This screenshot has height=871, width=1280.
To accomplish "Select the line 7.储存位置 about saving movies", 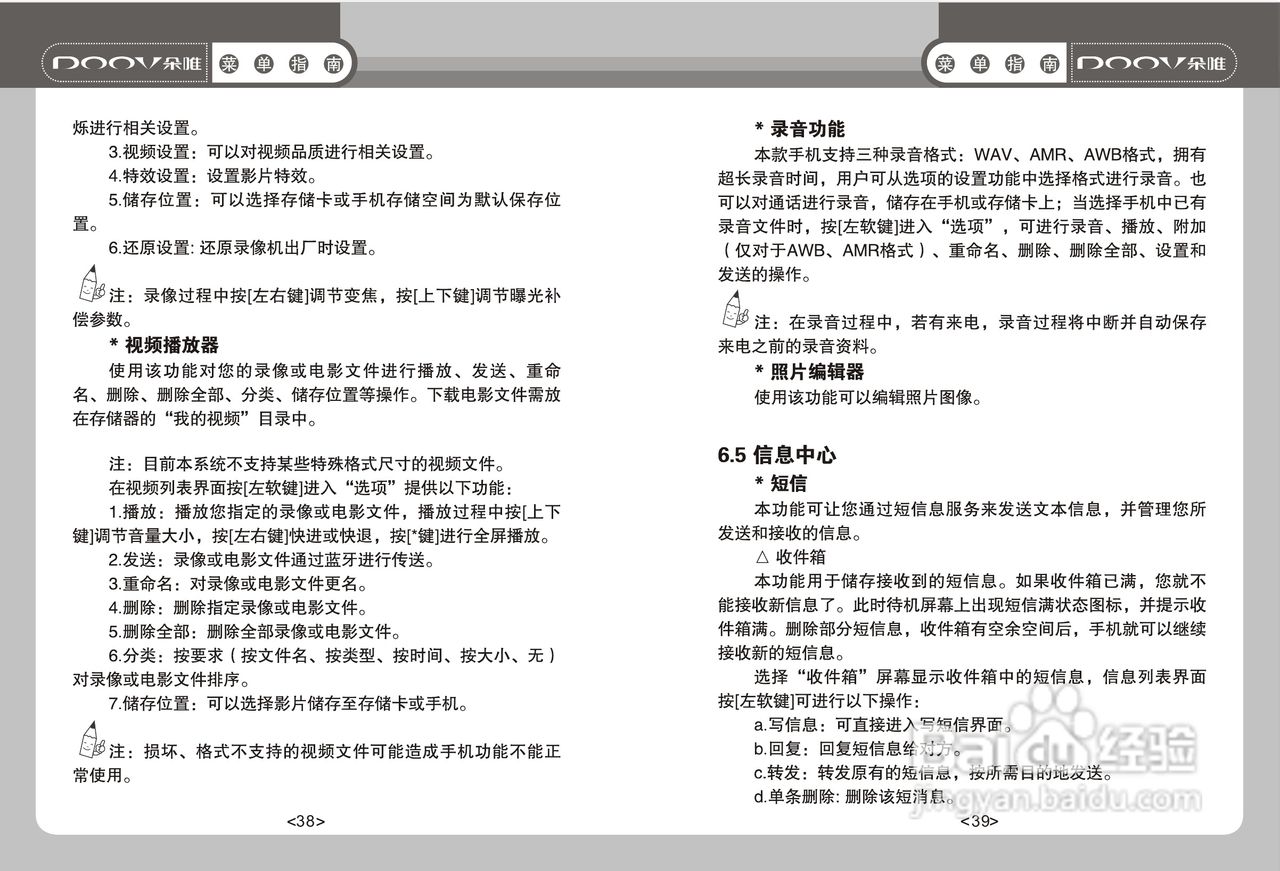I will [288, 703].
